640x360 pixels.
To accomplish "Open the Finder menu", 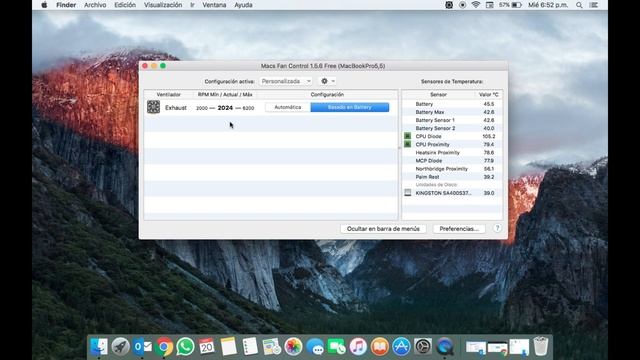I will [66, 5].
